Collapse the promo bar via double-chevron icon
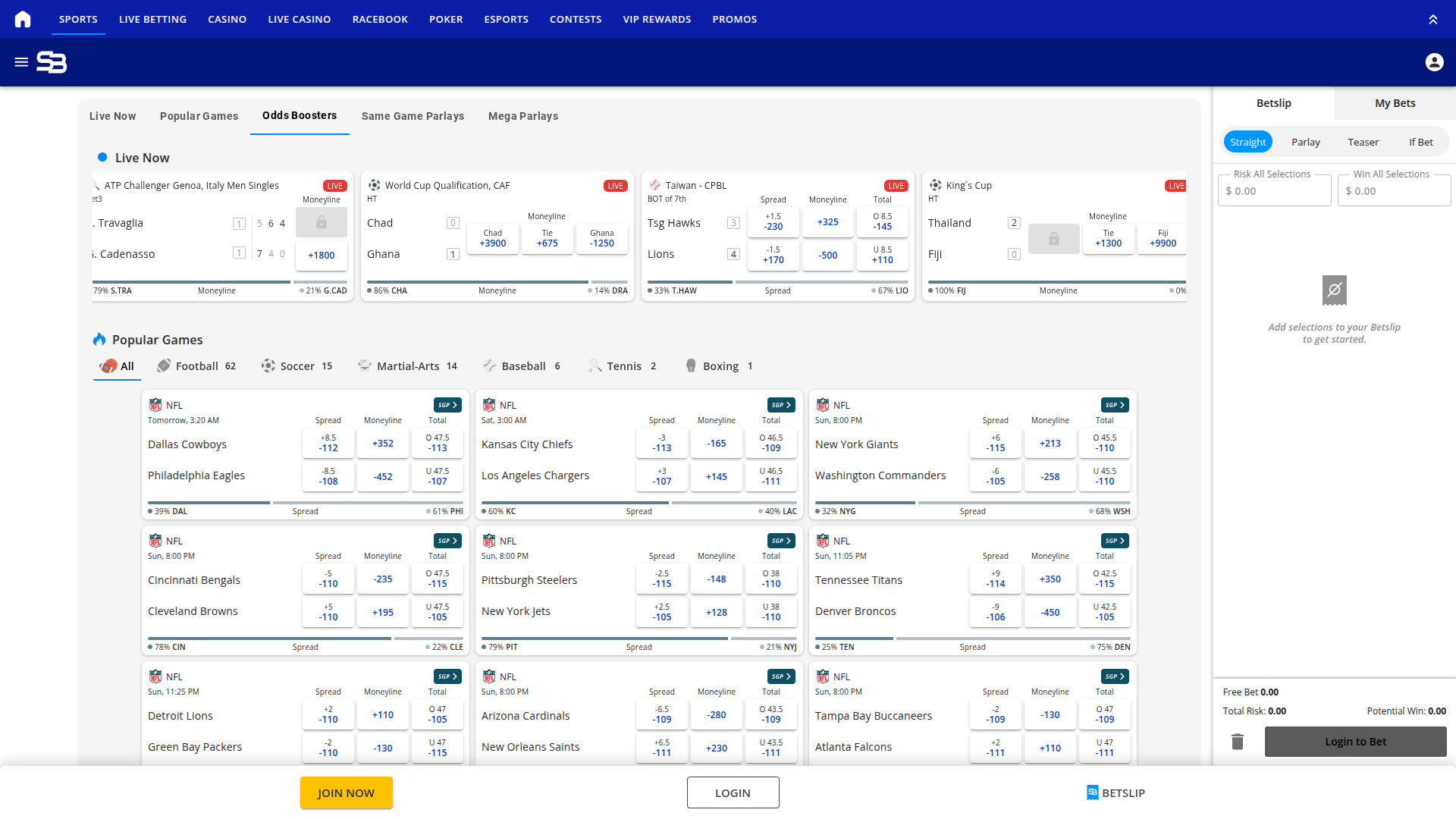The height and width of the screenshot is (819, 1456). click(1433, 19)
